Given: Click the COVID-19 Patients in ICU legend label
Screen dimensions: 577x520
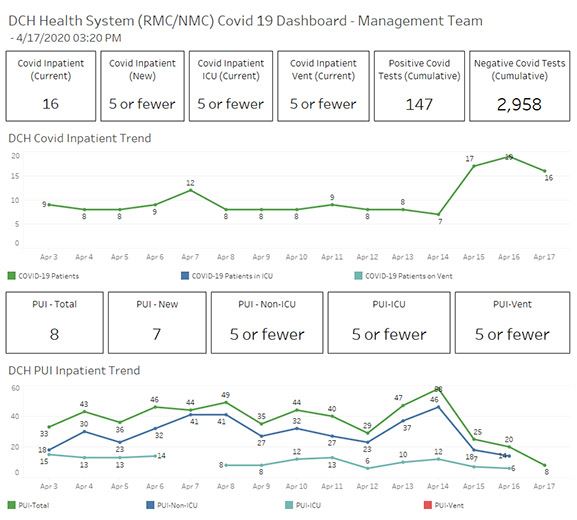Looking at the screenshot, I should tap(232, 276).
